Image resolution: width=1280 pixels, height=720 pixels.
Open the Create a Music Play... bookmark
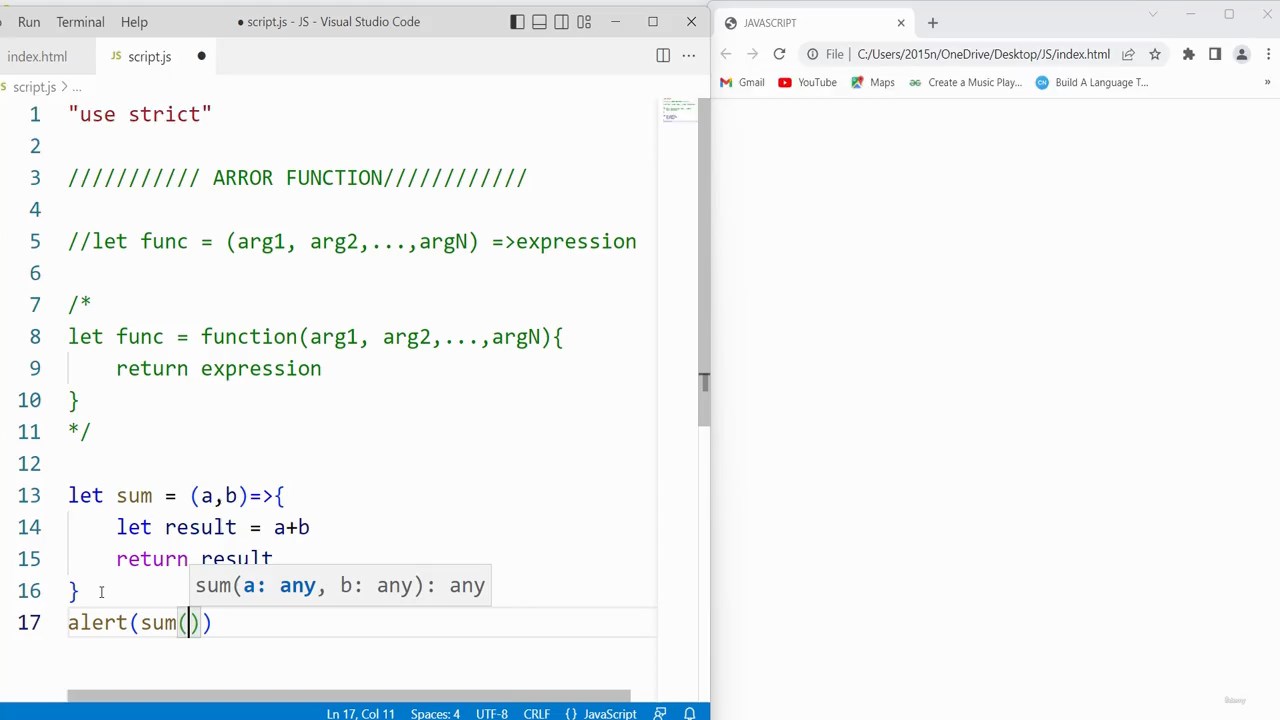966,83
